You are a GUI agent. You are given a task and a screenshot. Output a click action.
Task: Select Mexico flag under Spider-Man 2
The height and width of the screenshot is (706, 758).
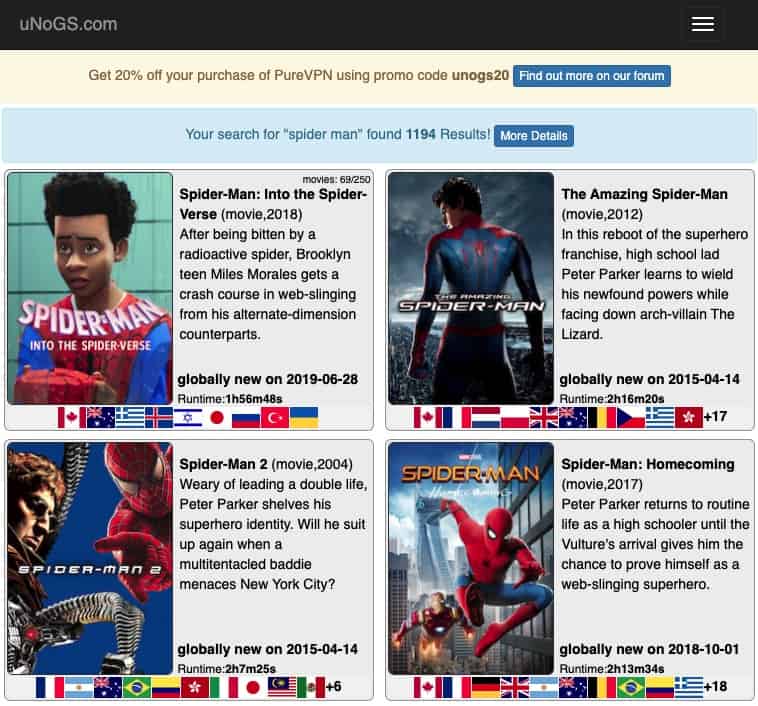click(311, 687)
